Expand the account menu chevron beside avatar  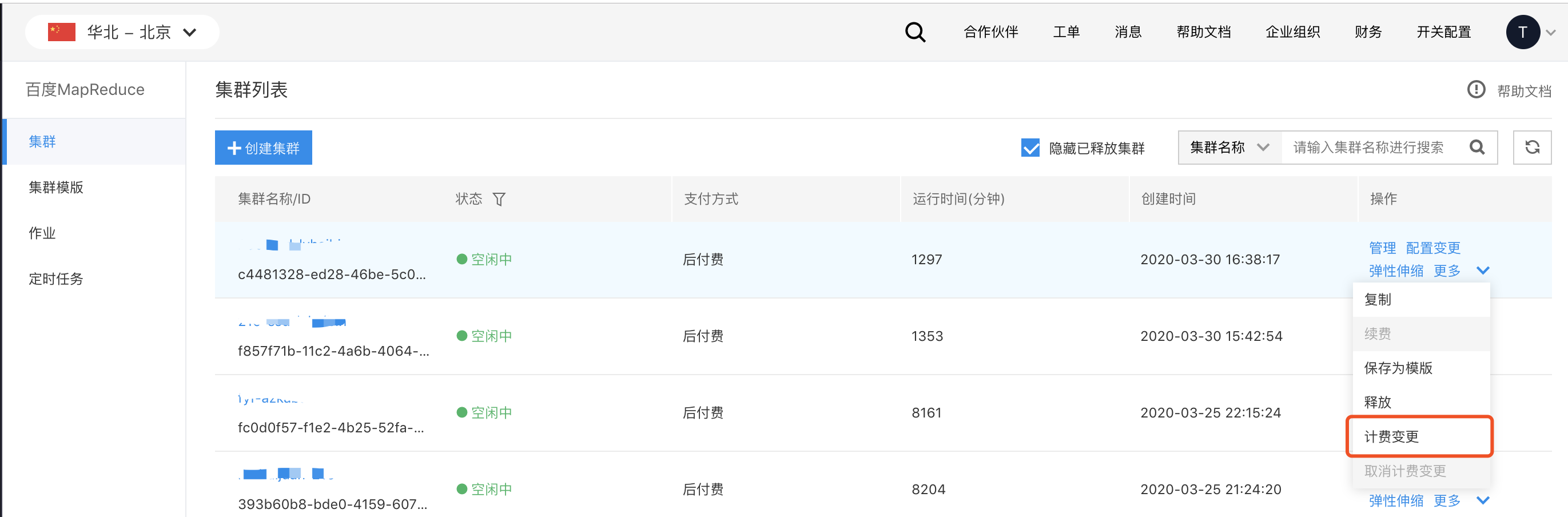pos(1551,33)
